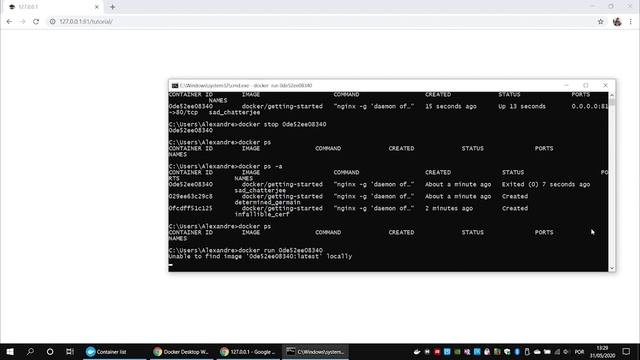This screenshot has height=360, width=640.
Task: Switch to the Container list taskbar app
Action: tap(114, 351)
